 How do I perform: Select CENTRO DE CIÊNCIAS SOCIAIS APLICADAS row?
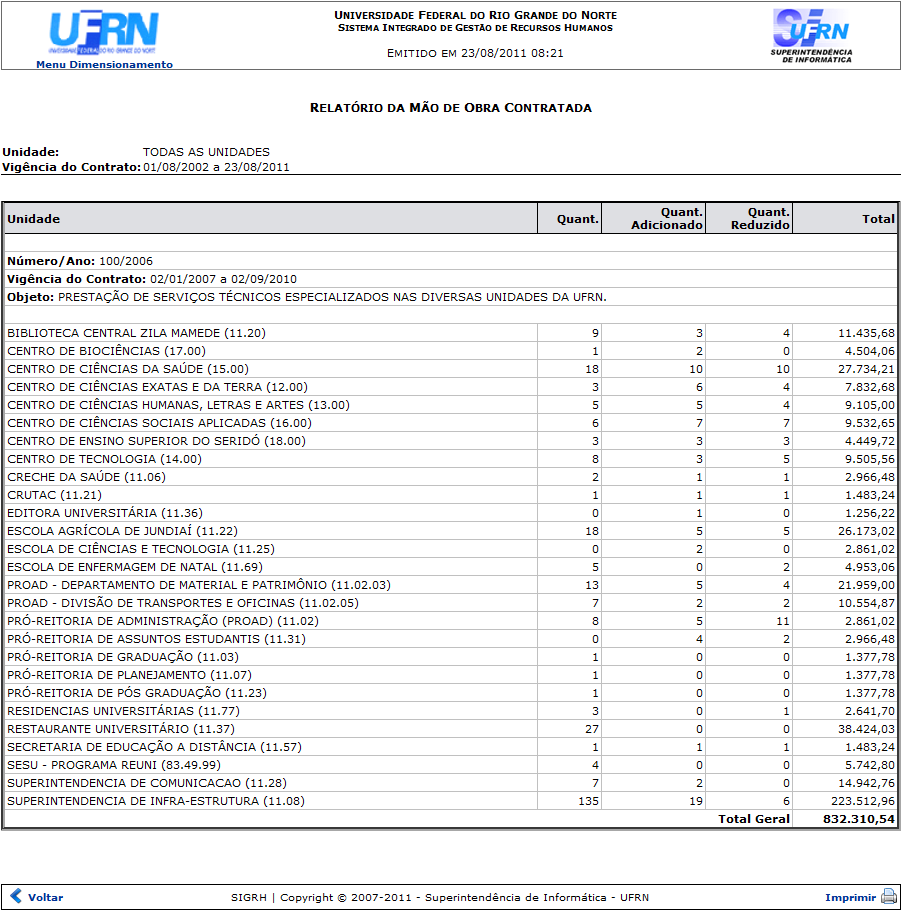[x=451, y=423]
